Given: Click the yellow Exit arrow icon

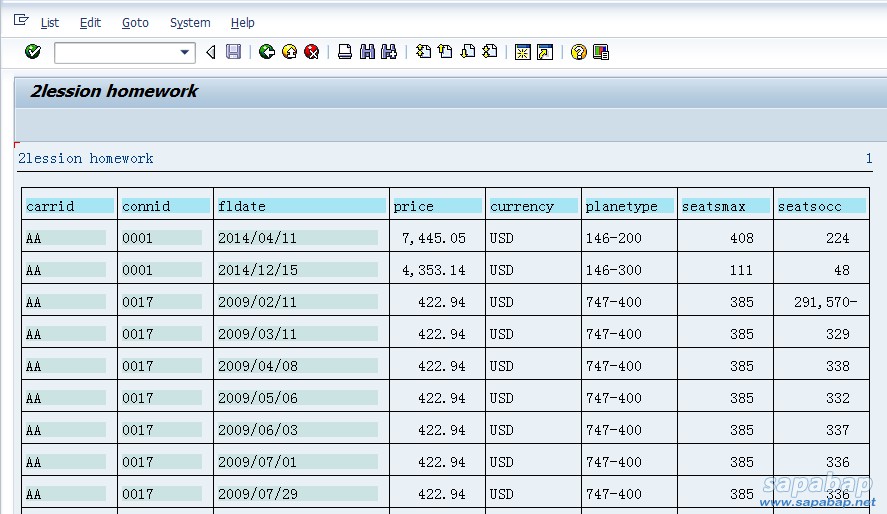Looking at the screenshot, I should coord(289,52).
